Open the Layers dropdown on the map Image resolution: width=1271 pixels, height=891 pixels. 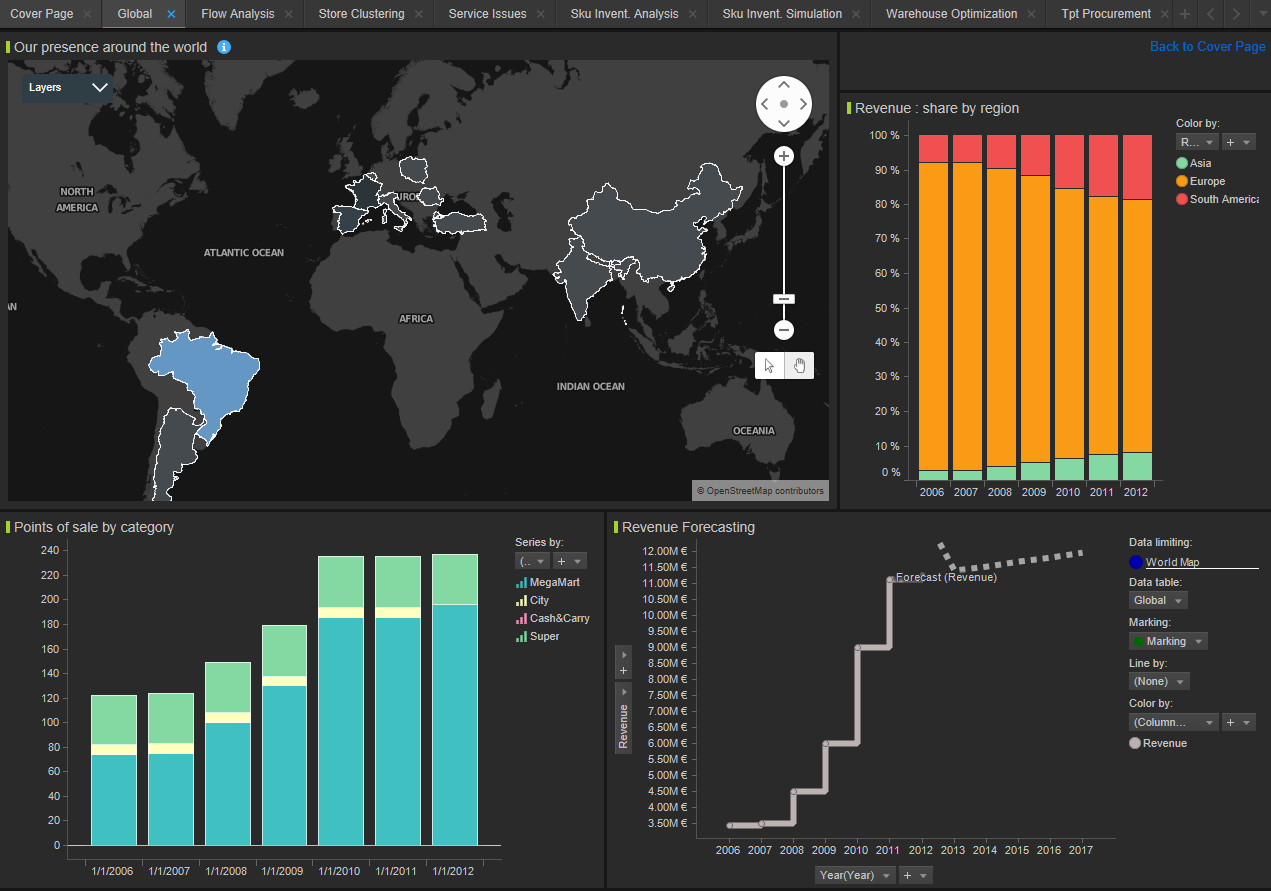(67, 88)
